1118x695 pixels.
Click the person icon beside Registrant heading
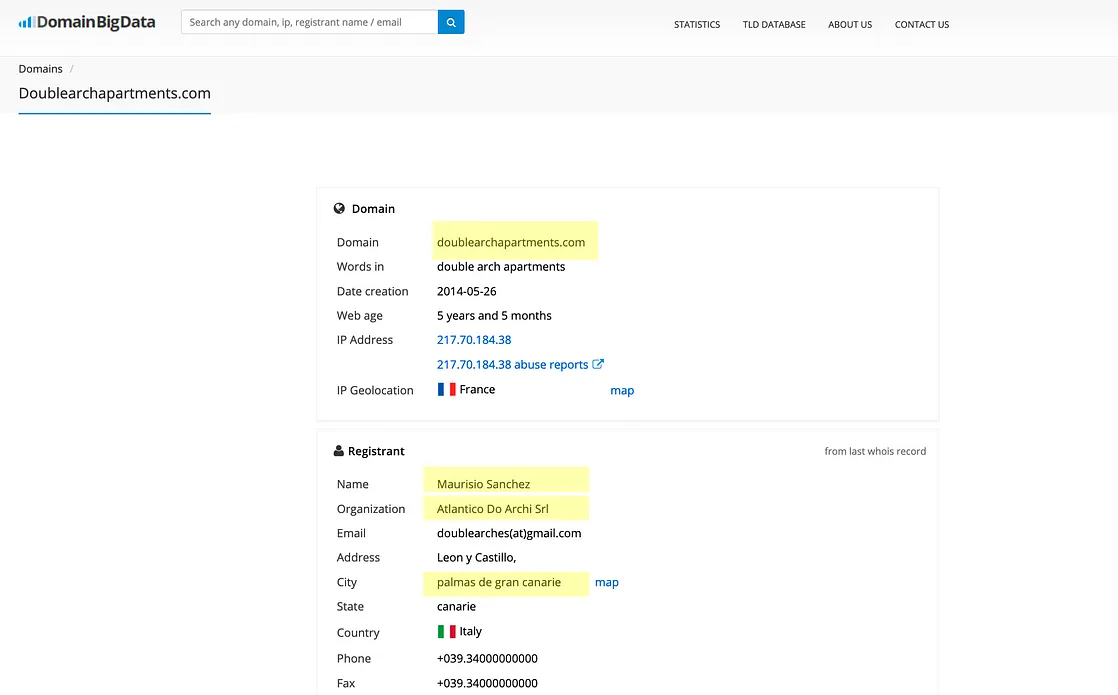[339, 451]
